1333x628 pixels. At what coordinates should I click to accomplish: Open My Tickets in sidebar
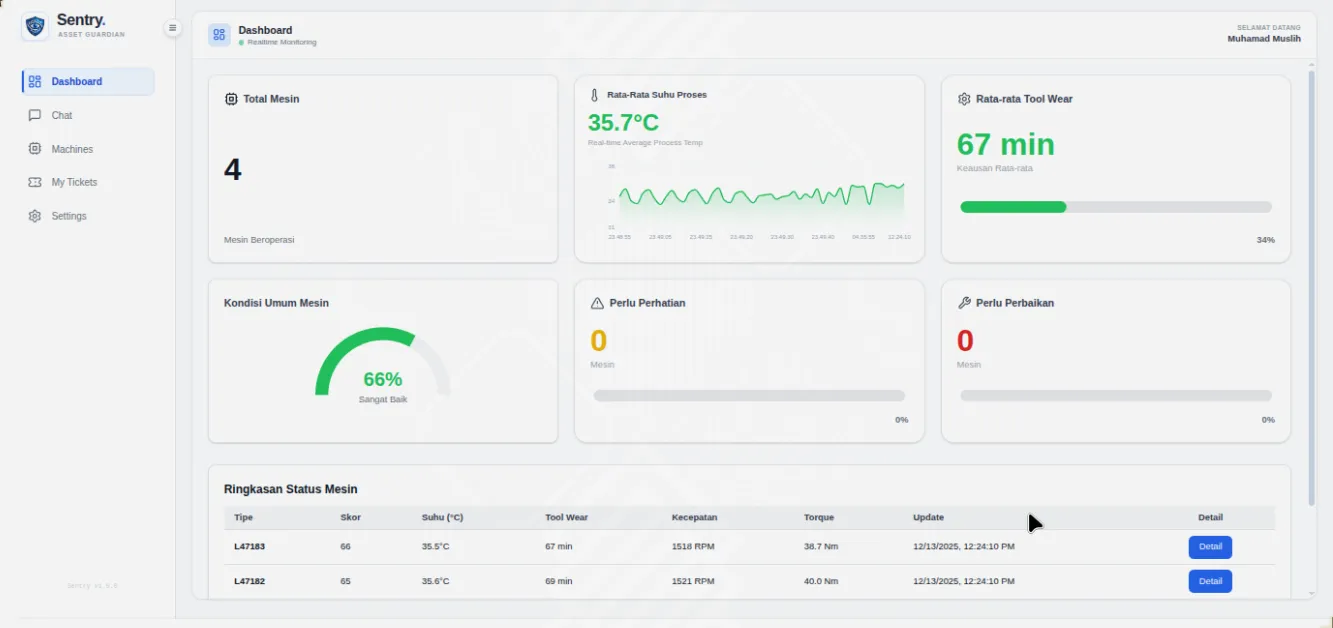[x=73, y=182]
